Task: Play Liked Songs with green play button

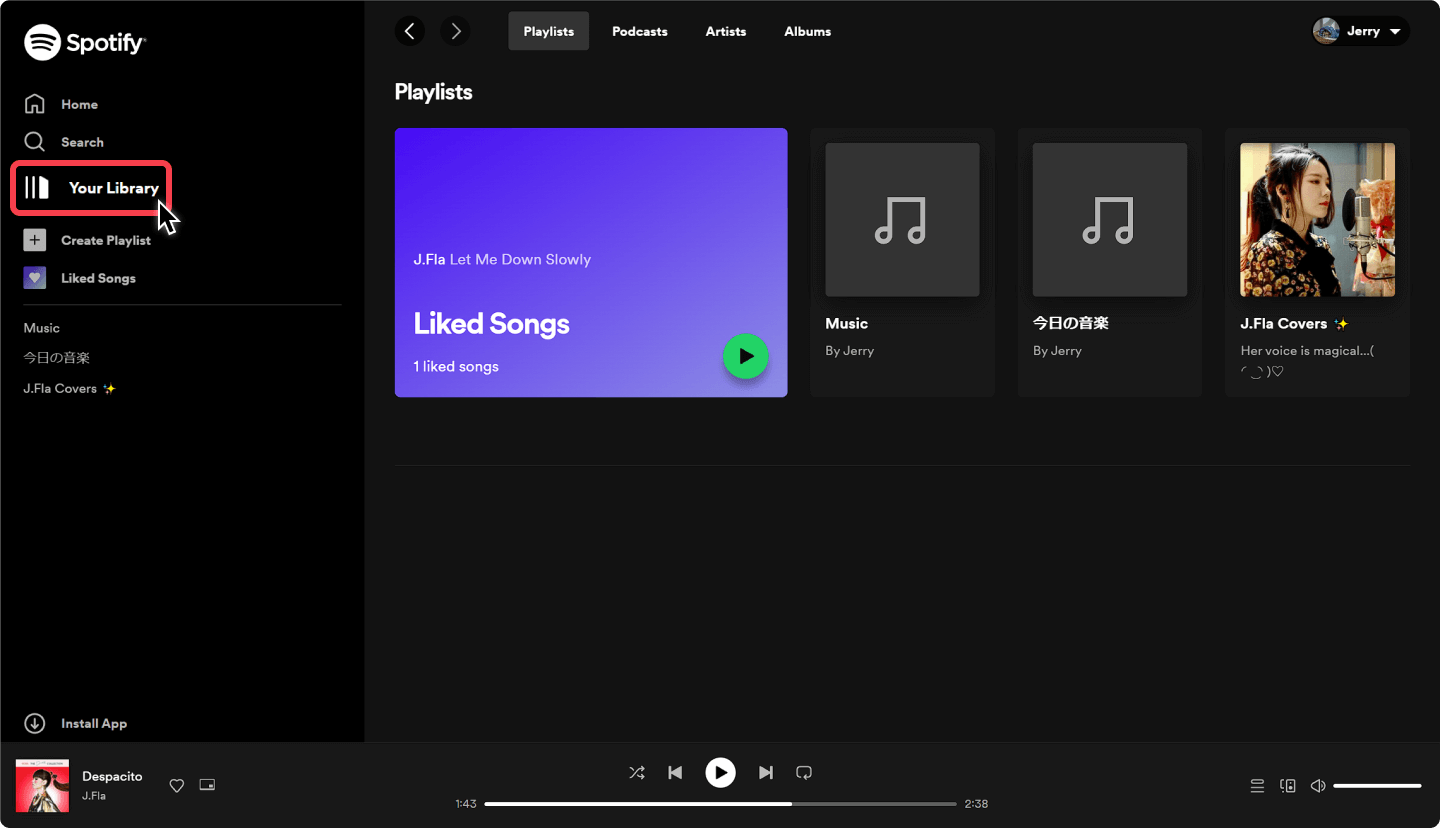Action: 746,356
